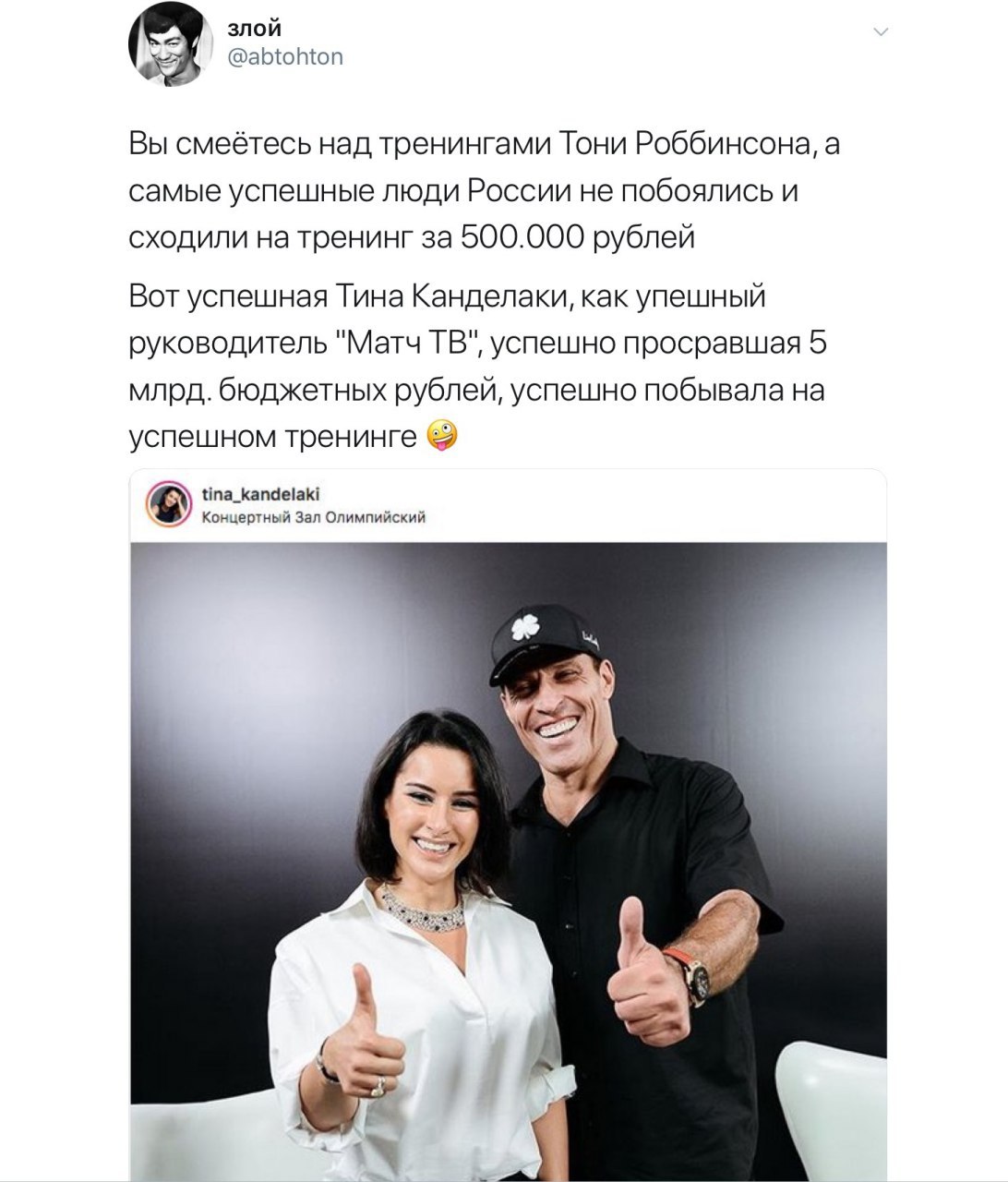Click the display name "злой"
Screen dimensions: 1008x1182
251,31
